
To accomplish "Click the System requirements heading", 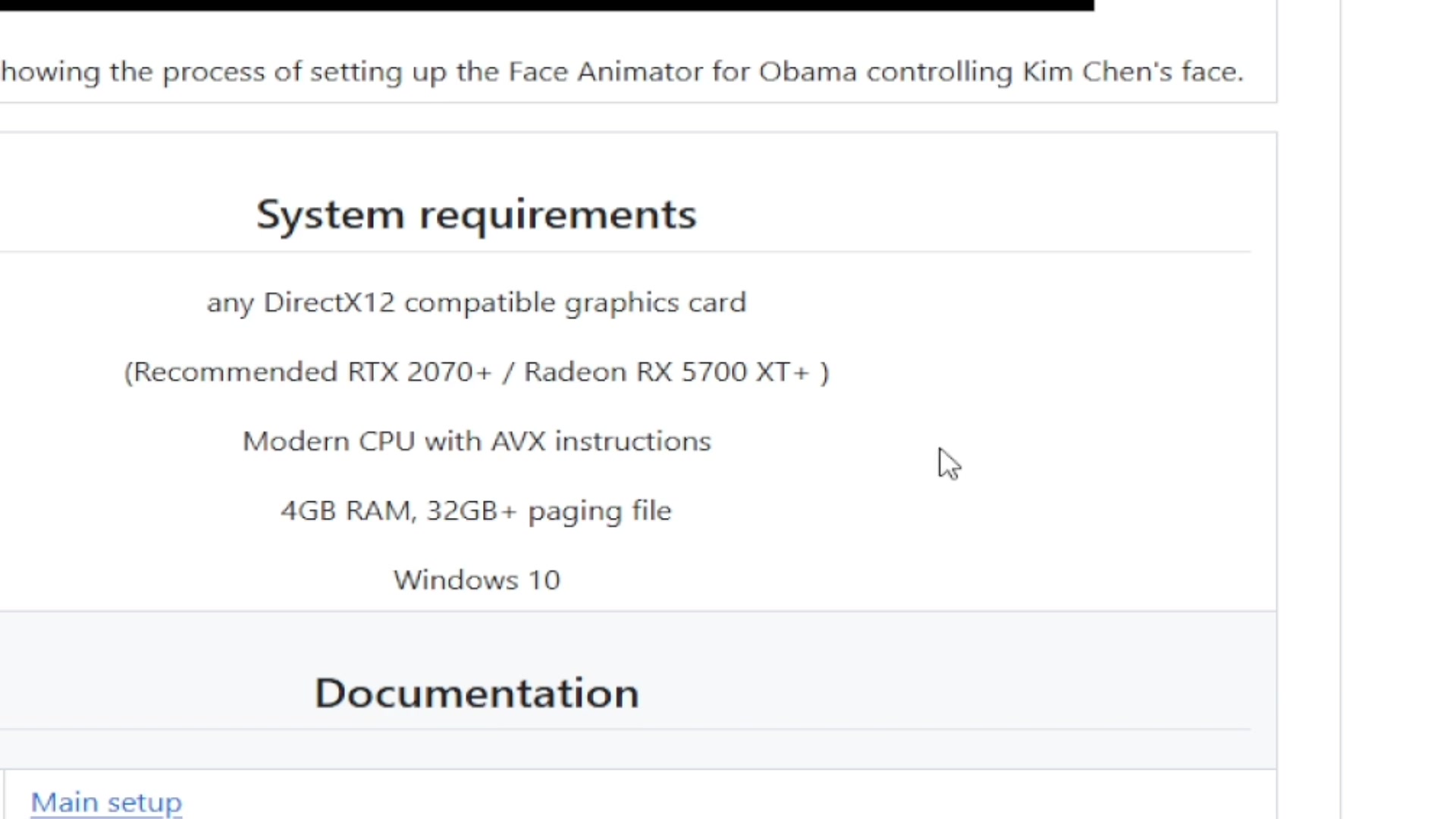I will (x=476, y=215).
